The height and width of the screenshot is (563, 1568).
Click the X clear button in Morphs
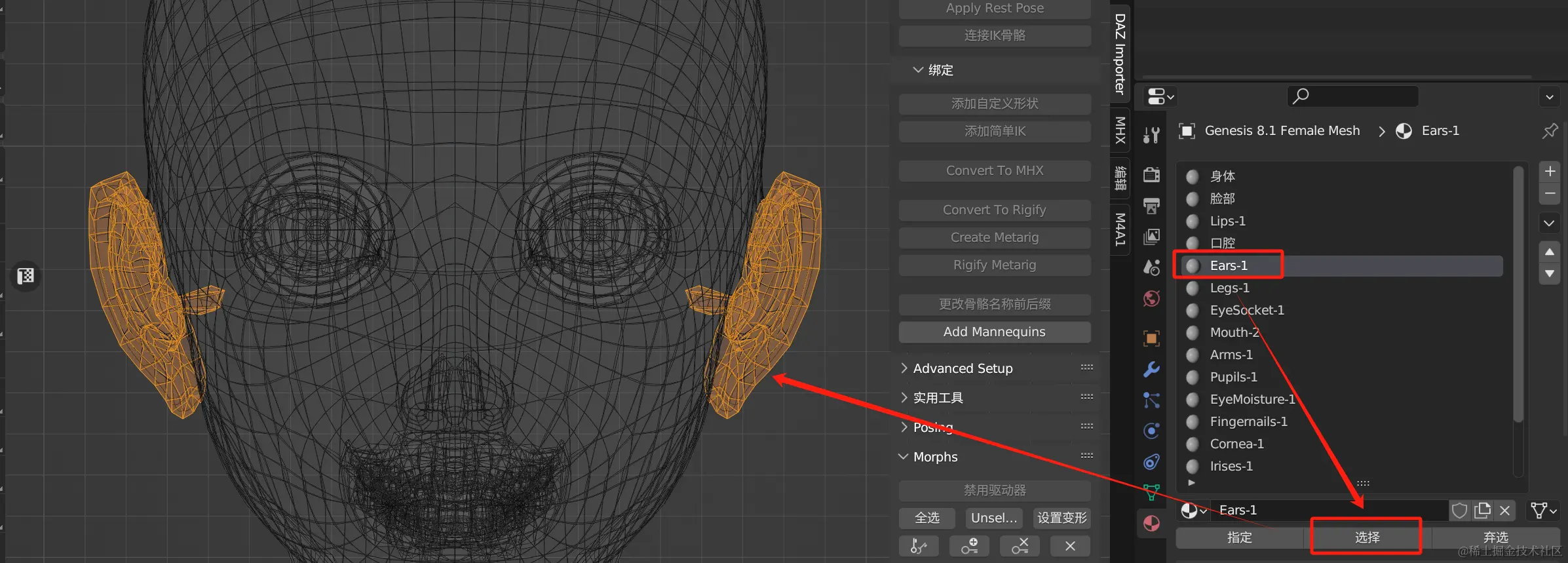tap(1070, 546)
